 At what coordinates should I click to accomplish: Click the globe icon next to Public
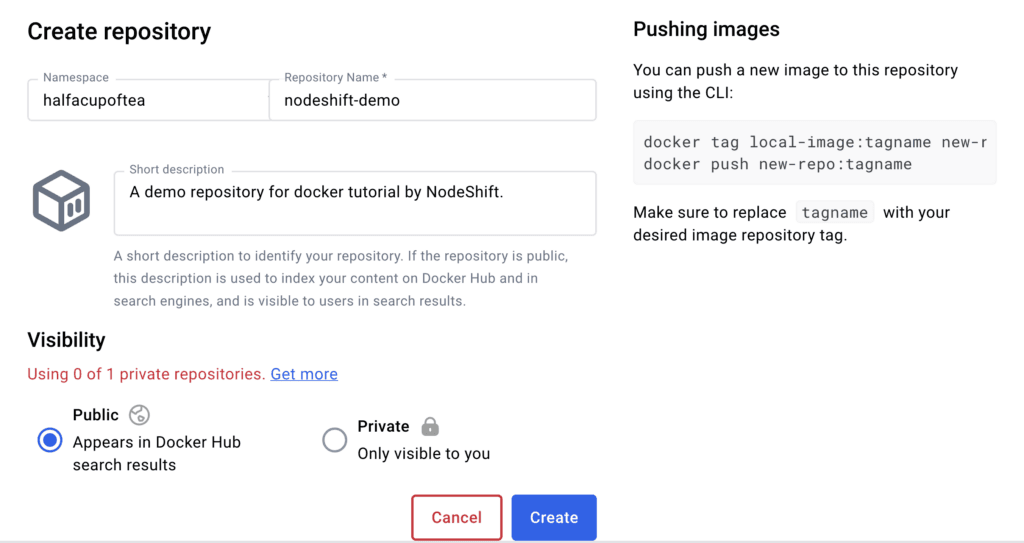point(139,415)
